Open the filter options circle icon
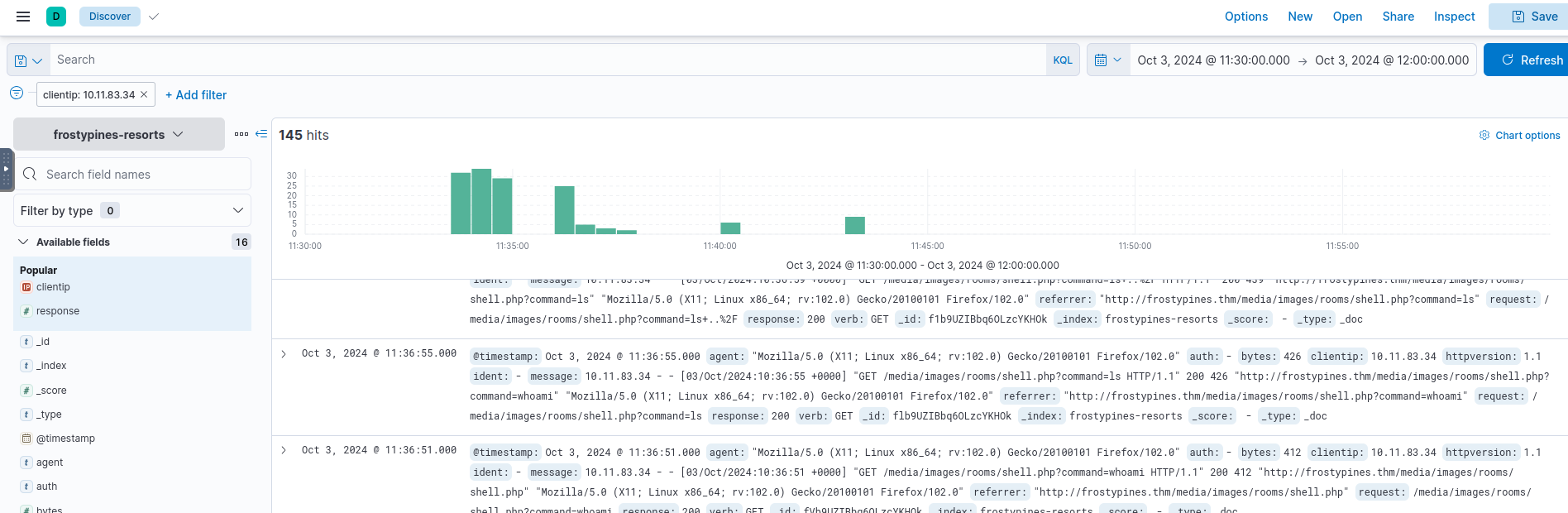 (x=17, y=93)
